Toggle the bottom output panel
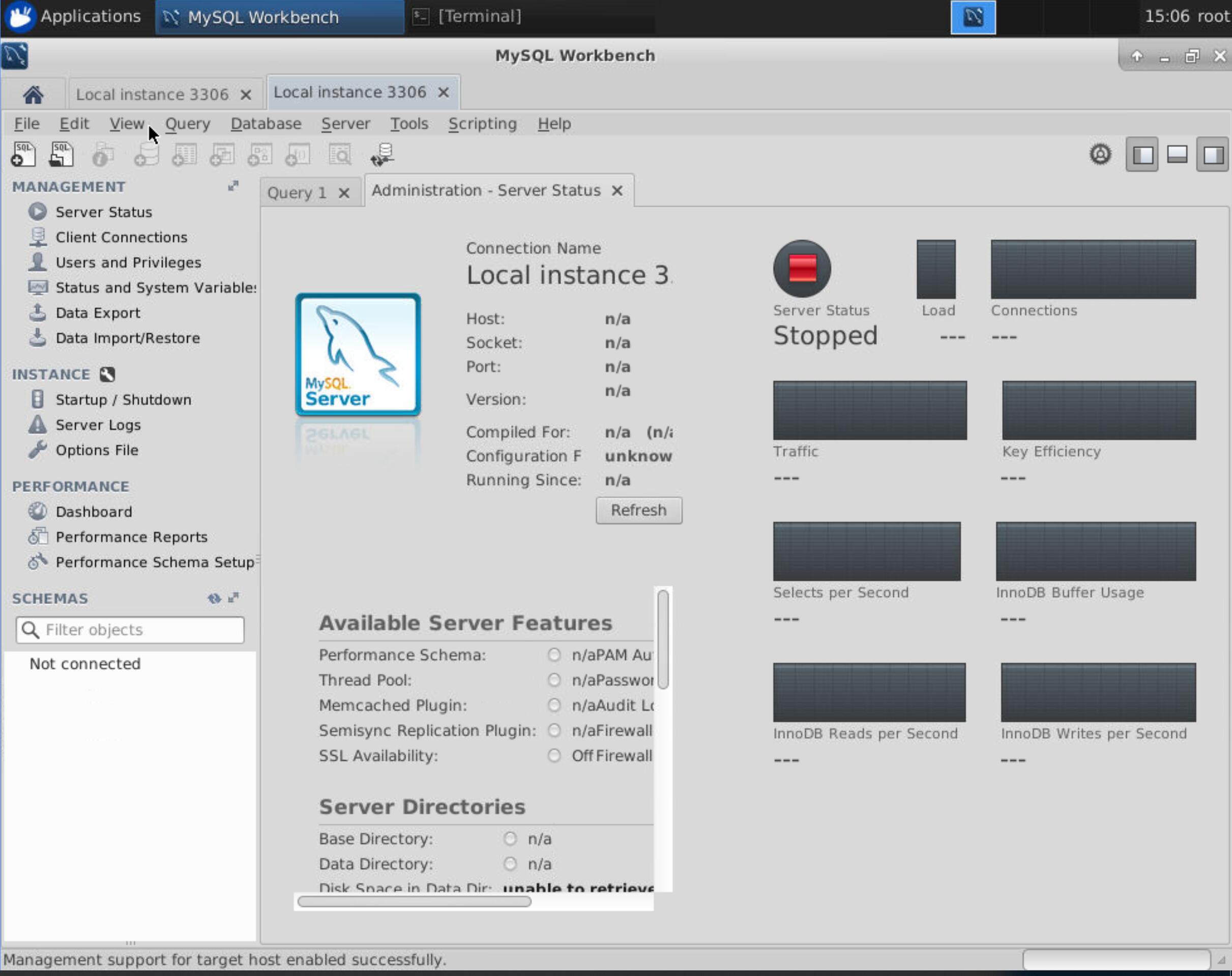Viewport: 1232px width, 976px height. (x=1177, y=154)
